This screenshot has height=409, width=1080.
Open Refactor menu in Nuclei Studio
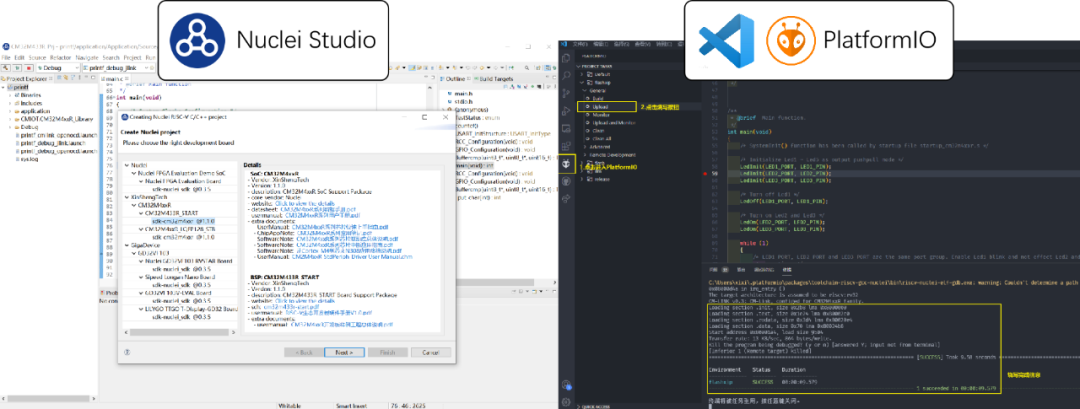pos(59,58)
